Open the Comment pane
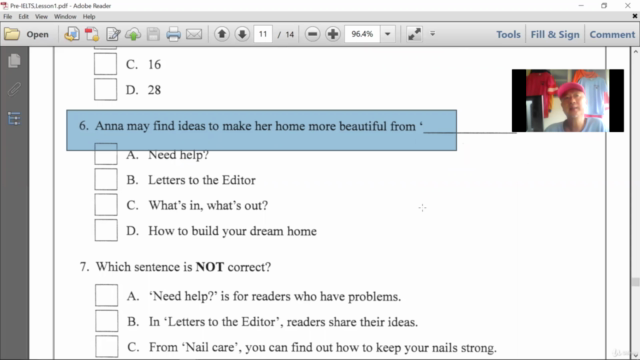 (612, 34)
